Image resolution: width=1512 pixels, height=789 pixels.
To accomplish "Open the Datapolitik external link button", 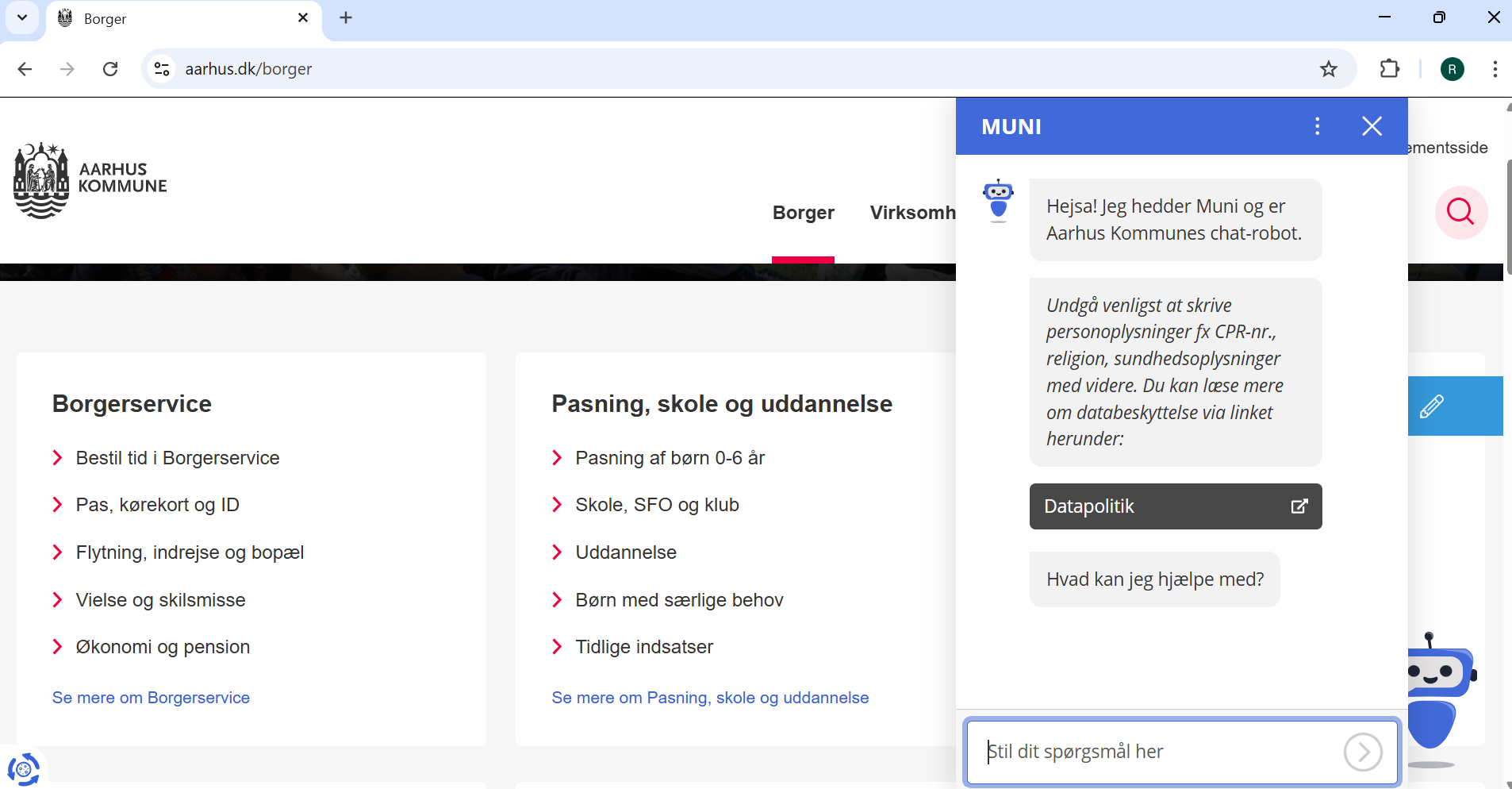I will (x=1175, y=506).
